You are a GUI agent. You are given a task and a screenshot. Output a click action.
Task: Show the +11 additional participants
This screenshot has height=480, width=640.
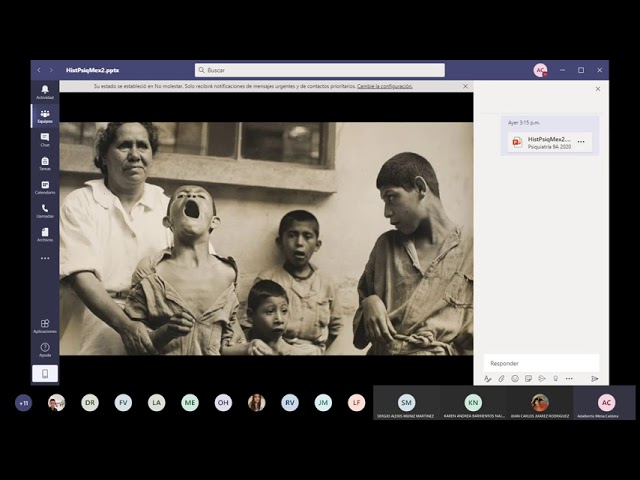(x=23, y=402)
